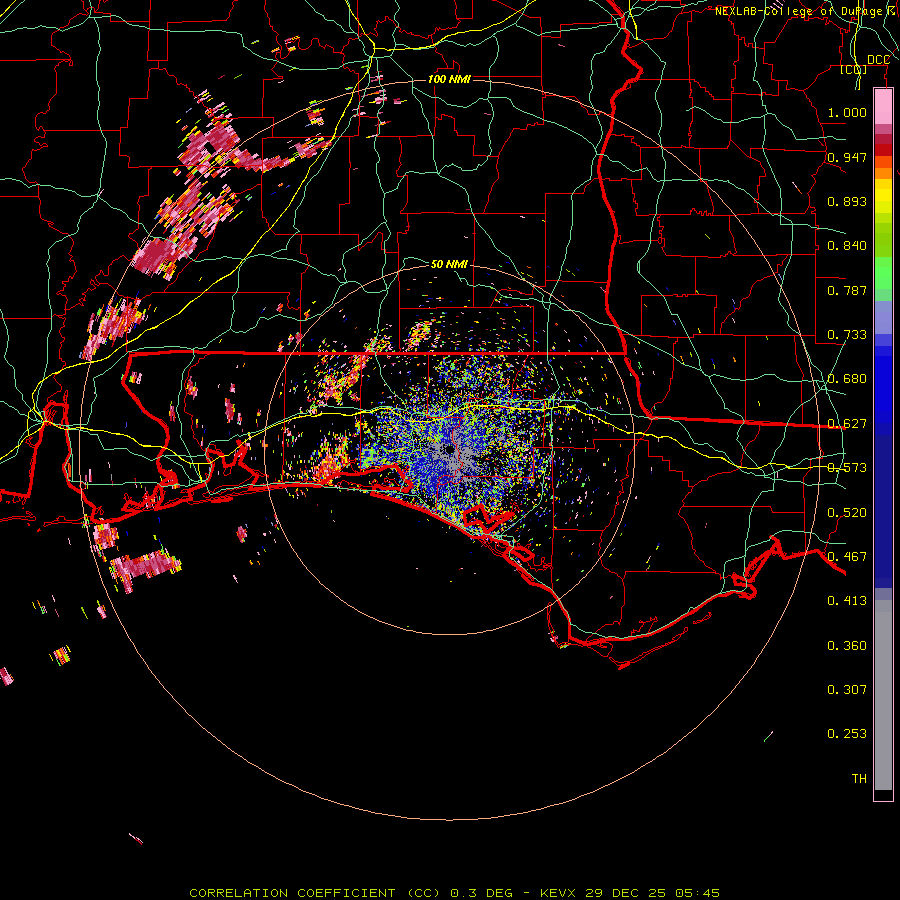Click the 0.947 scale value
The height and width of the screenshot is (900, 900).
point(847,157)
